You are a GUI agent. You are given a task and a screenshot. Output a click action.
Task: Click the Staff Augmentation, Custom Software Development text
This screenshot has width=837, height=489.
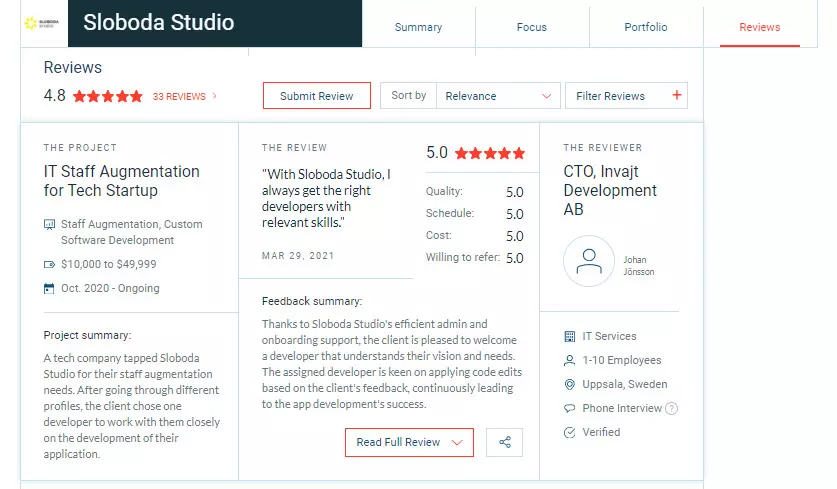[x=131, y=232]
